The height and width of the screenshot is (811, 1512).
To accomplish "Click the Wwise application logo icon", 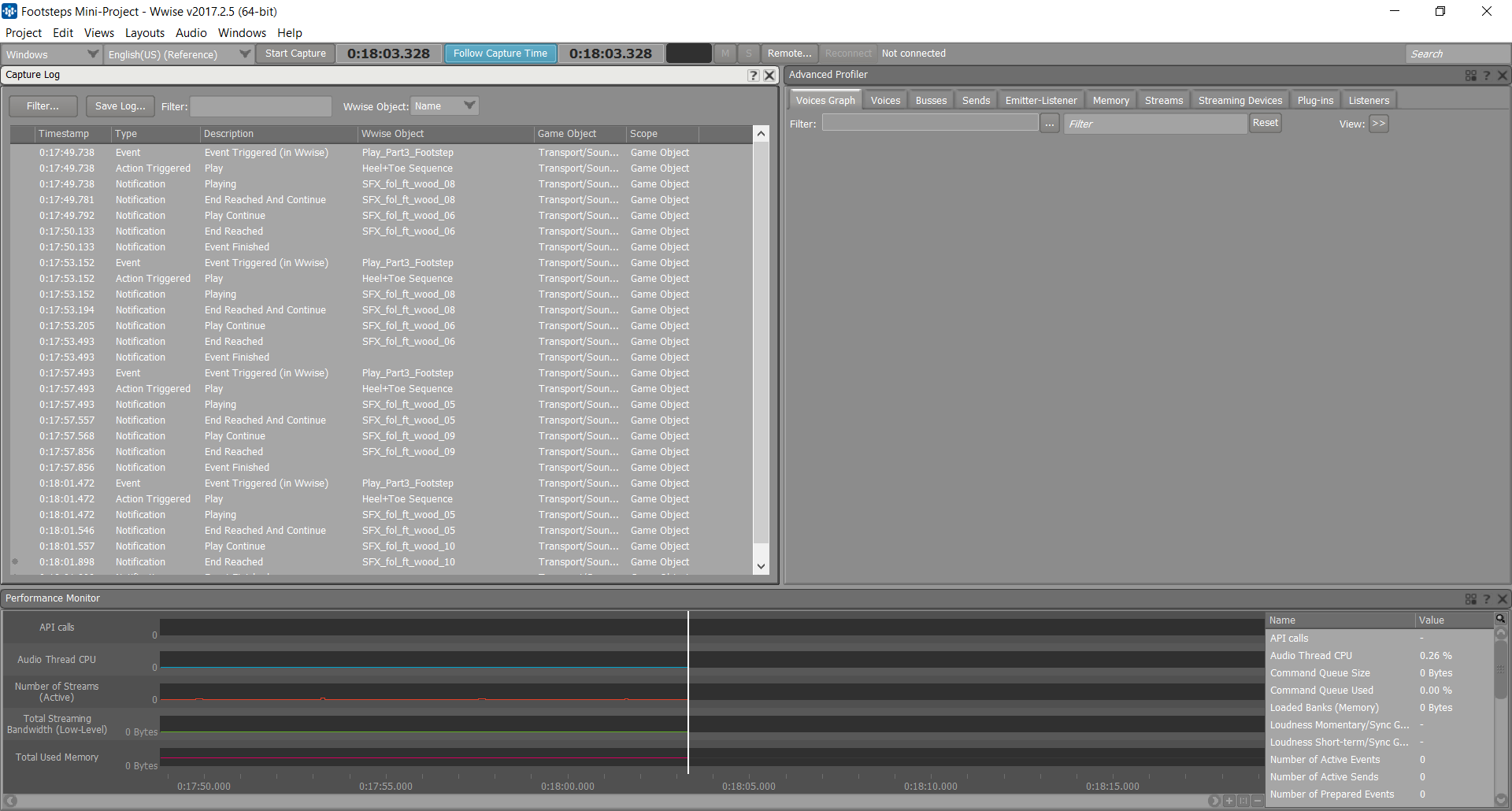I will (x=9, y=11).
